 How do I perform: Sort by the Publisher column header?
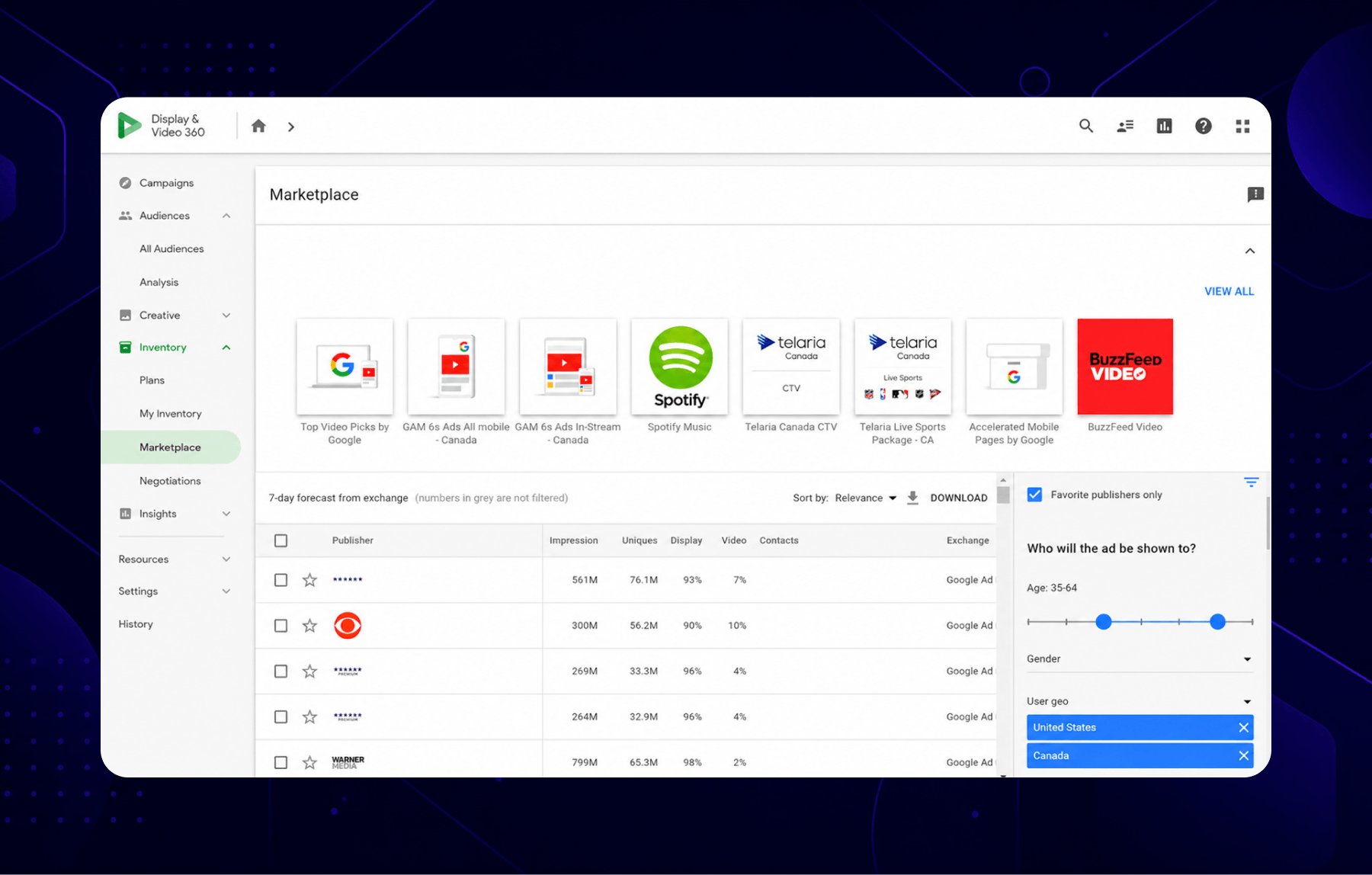coord(353,540)
